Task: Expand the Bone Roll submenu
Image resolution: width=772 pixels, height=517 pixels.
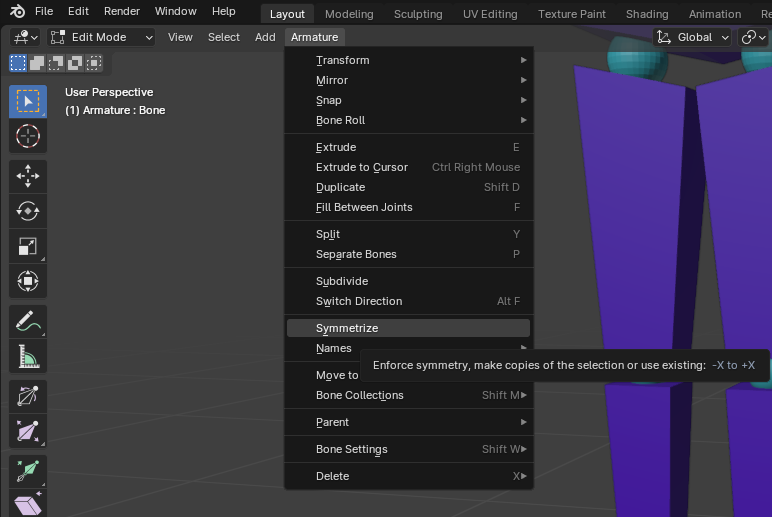Action: point(409,120)
